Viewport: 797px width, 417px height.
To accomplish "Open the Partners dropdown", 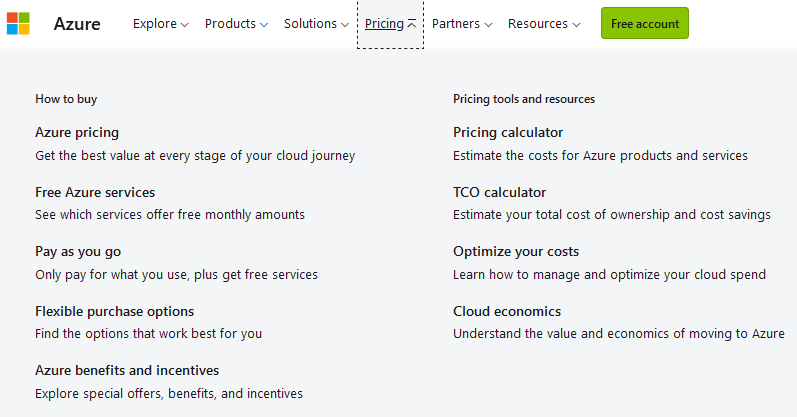I will coord(462,24).
